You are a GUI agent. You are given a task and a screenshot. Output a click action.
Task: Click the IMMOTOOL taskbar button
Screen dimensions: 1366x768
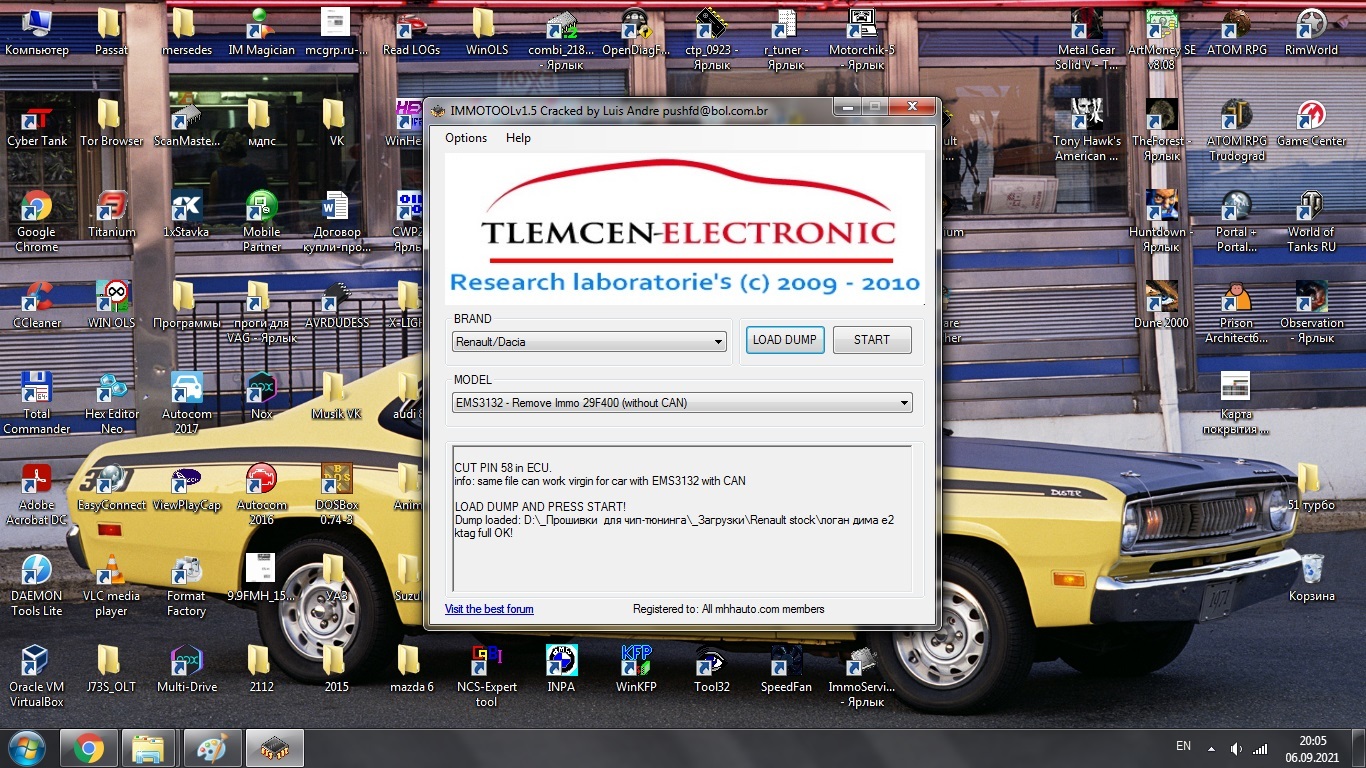coord(275,748)
